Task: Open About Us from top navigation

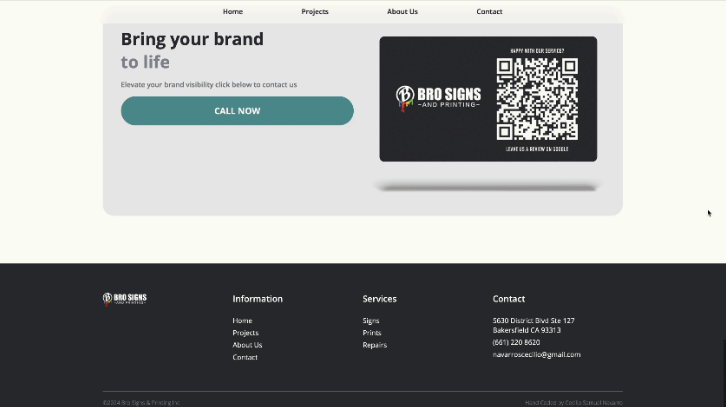Action: click(402, 12)
